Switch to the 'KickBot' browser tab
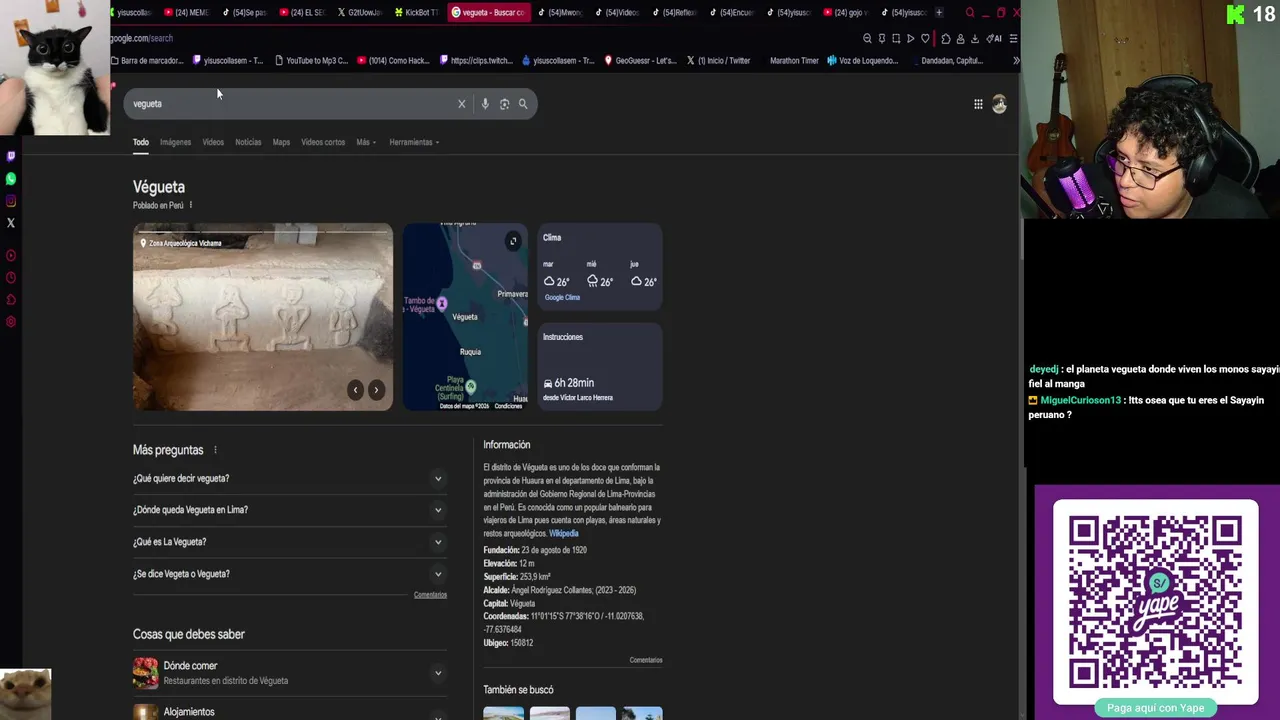 pos(415,12)
